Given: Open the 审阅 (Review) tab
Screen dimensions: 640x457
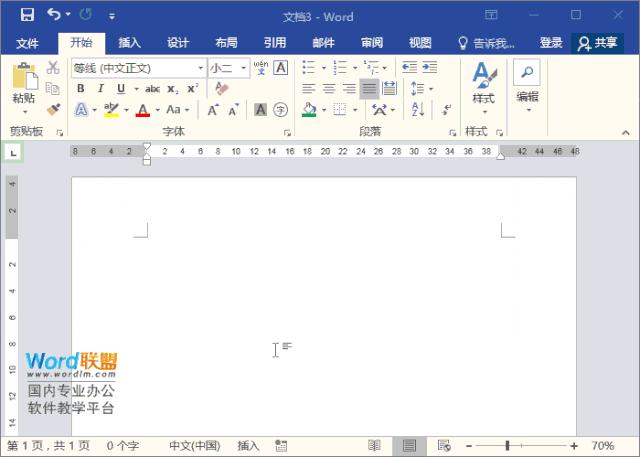Looking at the screenshot, I should click(372, 43).
